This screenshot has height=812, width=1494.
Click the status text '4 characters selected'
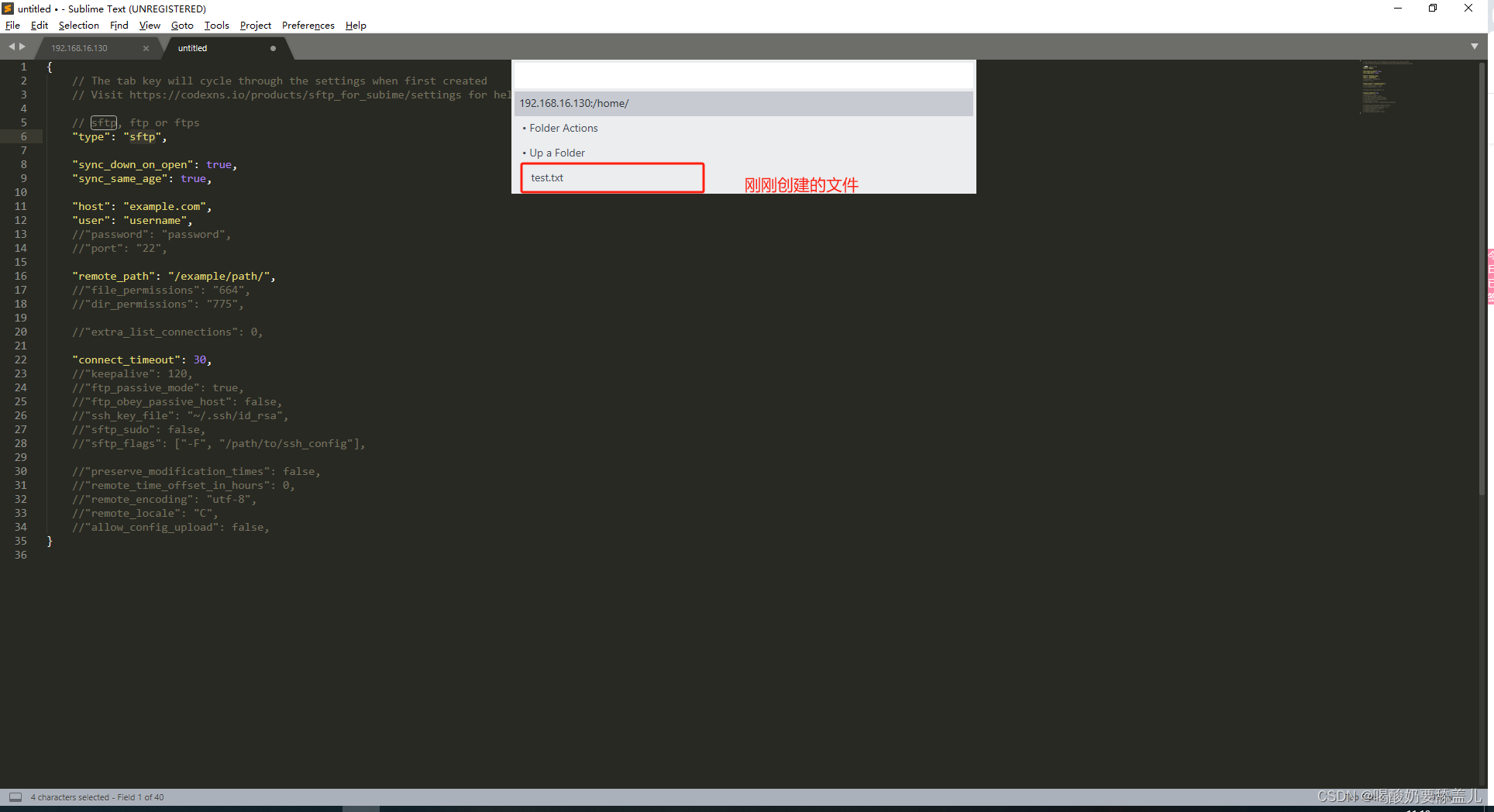[70, 797]
